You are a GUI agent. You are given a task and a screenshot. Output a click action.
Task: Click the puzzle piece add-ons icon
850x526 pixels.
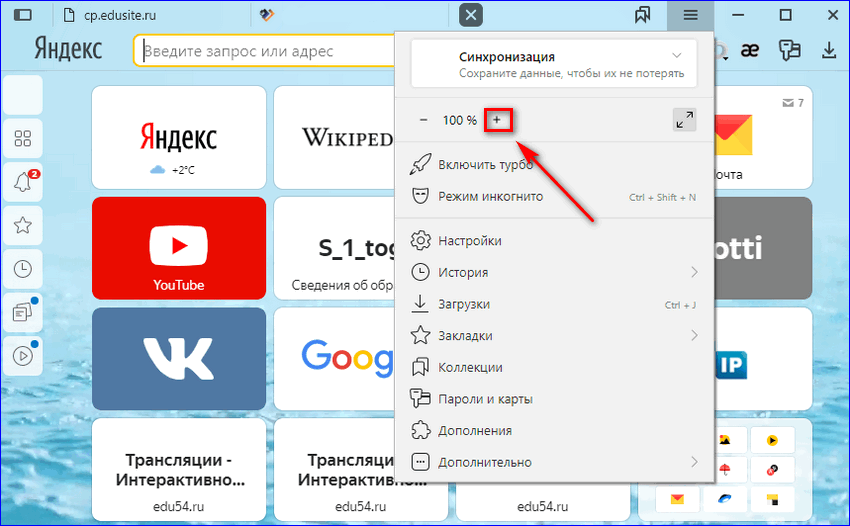421,430
